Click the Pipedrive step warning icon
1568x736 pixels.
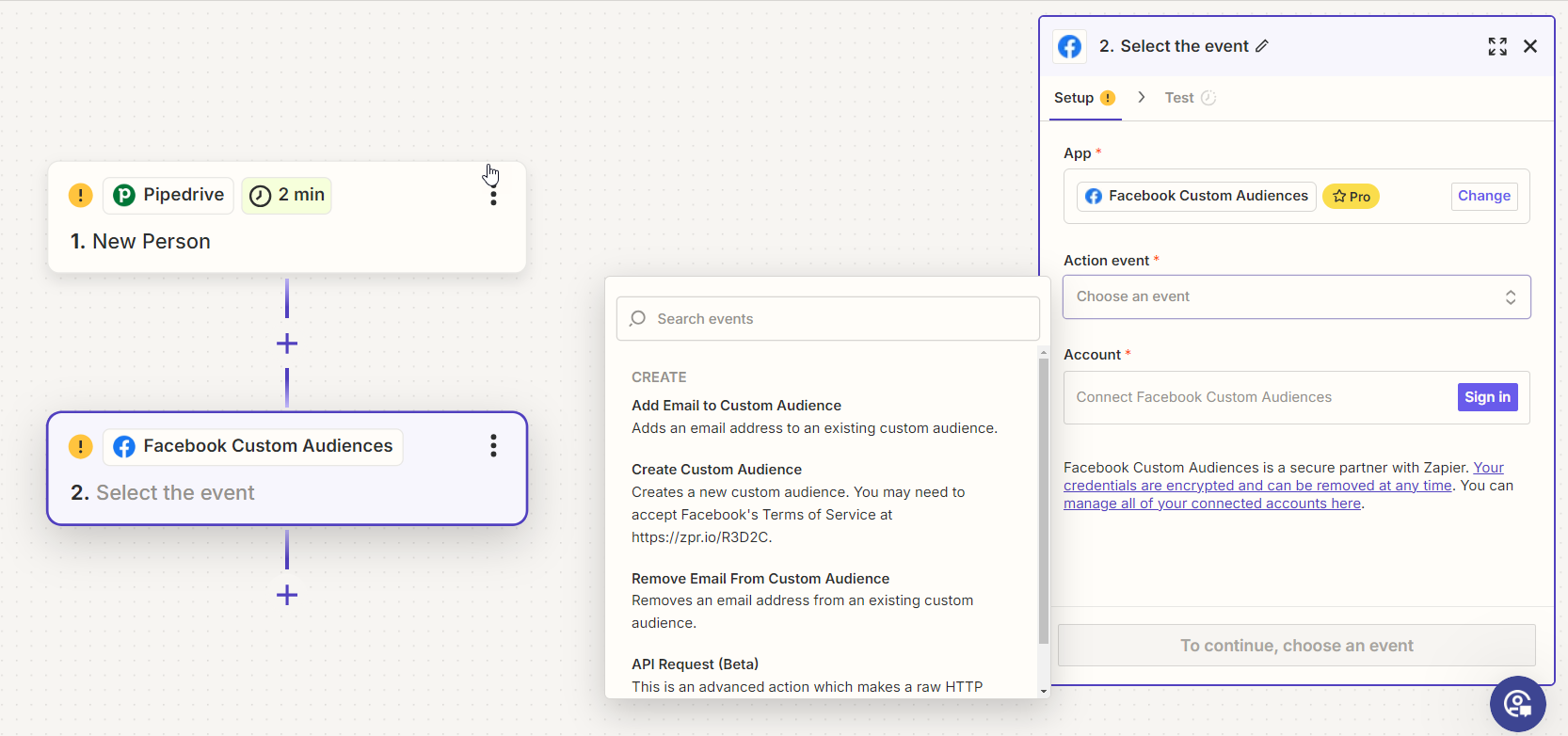coord(81,195)
